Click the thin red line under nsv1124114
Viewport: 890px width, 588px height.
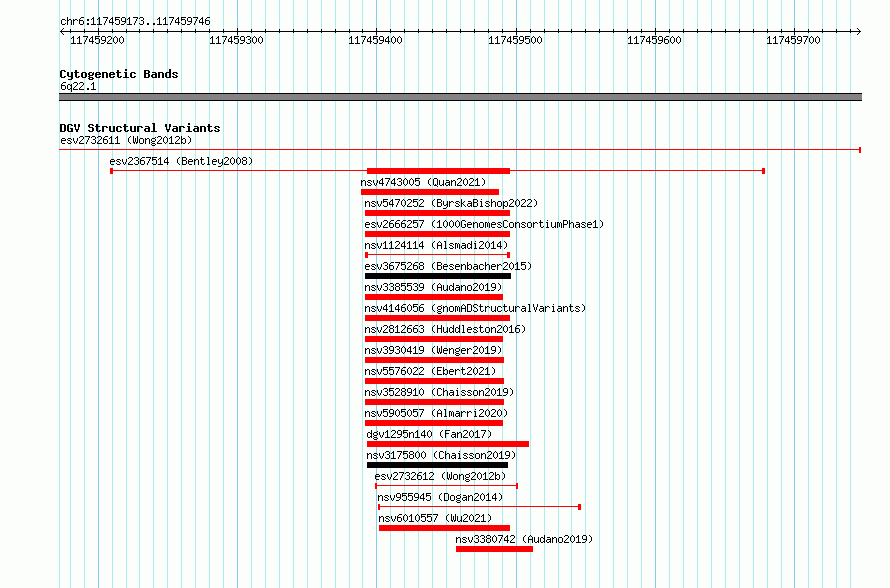pos(437,255)
